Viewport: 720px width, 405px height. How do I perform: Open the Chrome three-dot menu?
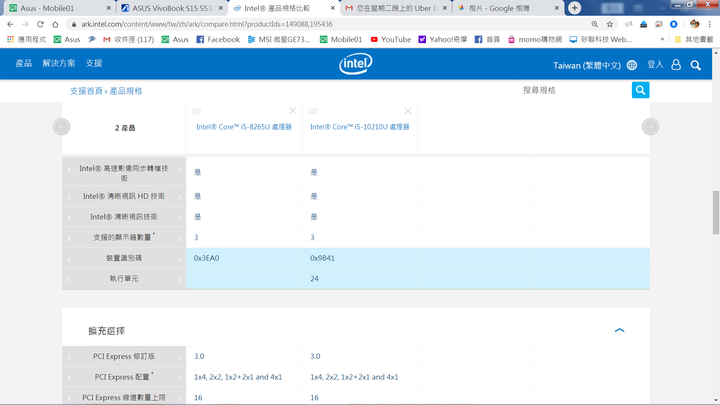click(x=709, y=24)
